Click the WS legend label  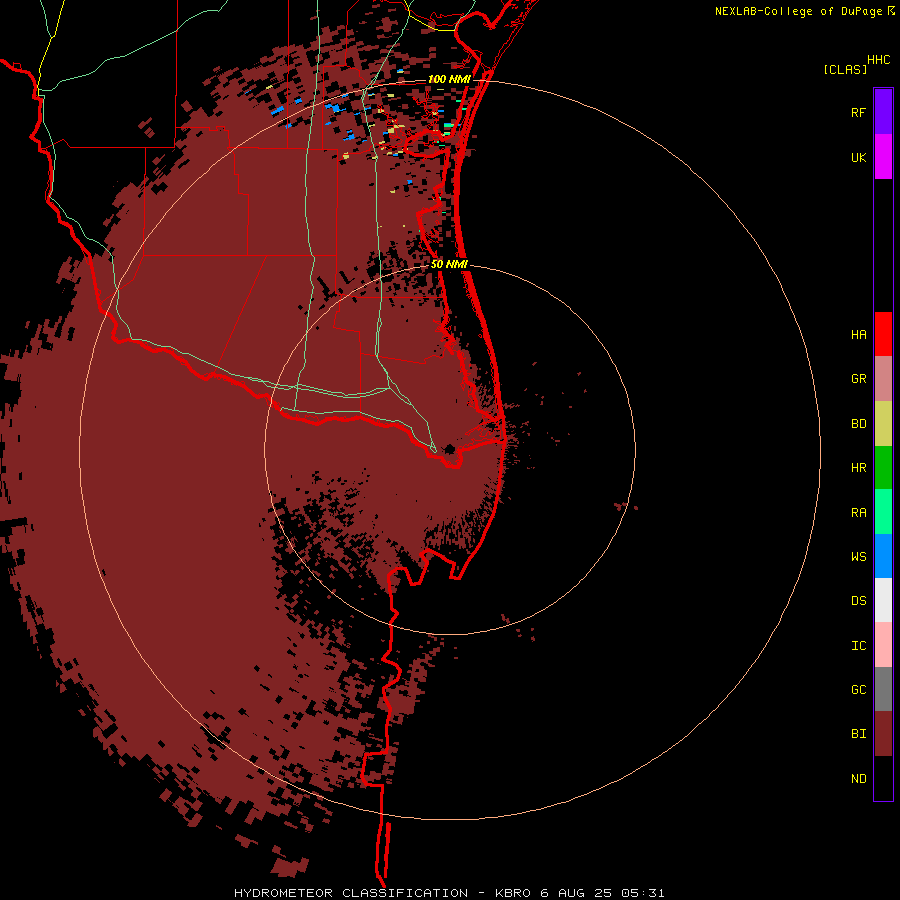[x=859, y=556]
